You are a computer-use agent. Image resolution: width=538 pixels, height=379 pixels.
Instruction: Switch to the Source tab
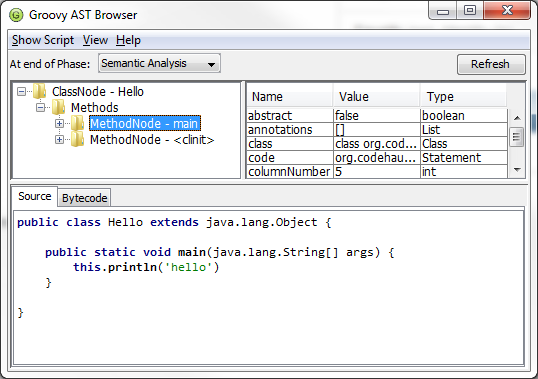click(34, 196)
